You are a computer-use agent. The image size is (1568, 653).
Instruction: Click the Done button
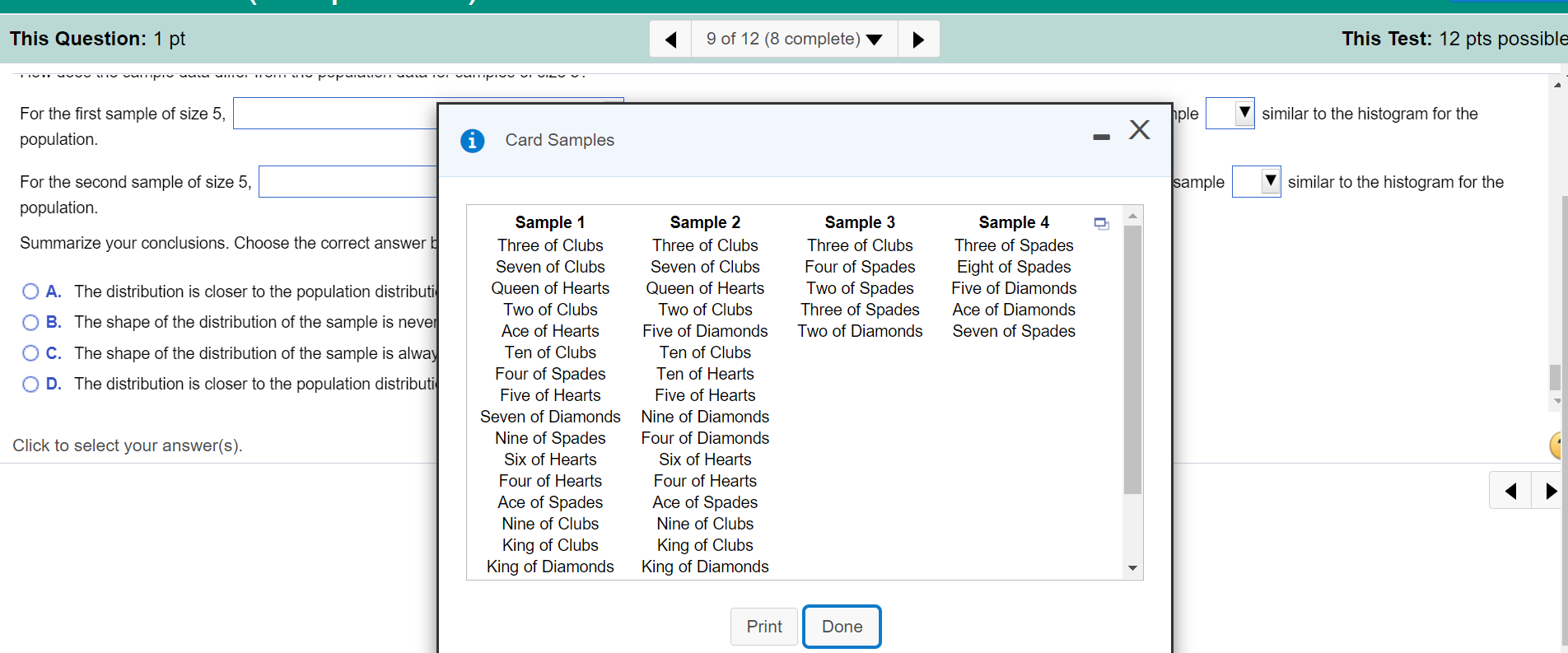(842, 627)
